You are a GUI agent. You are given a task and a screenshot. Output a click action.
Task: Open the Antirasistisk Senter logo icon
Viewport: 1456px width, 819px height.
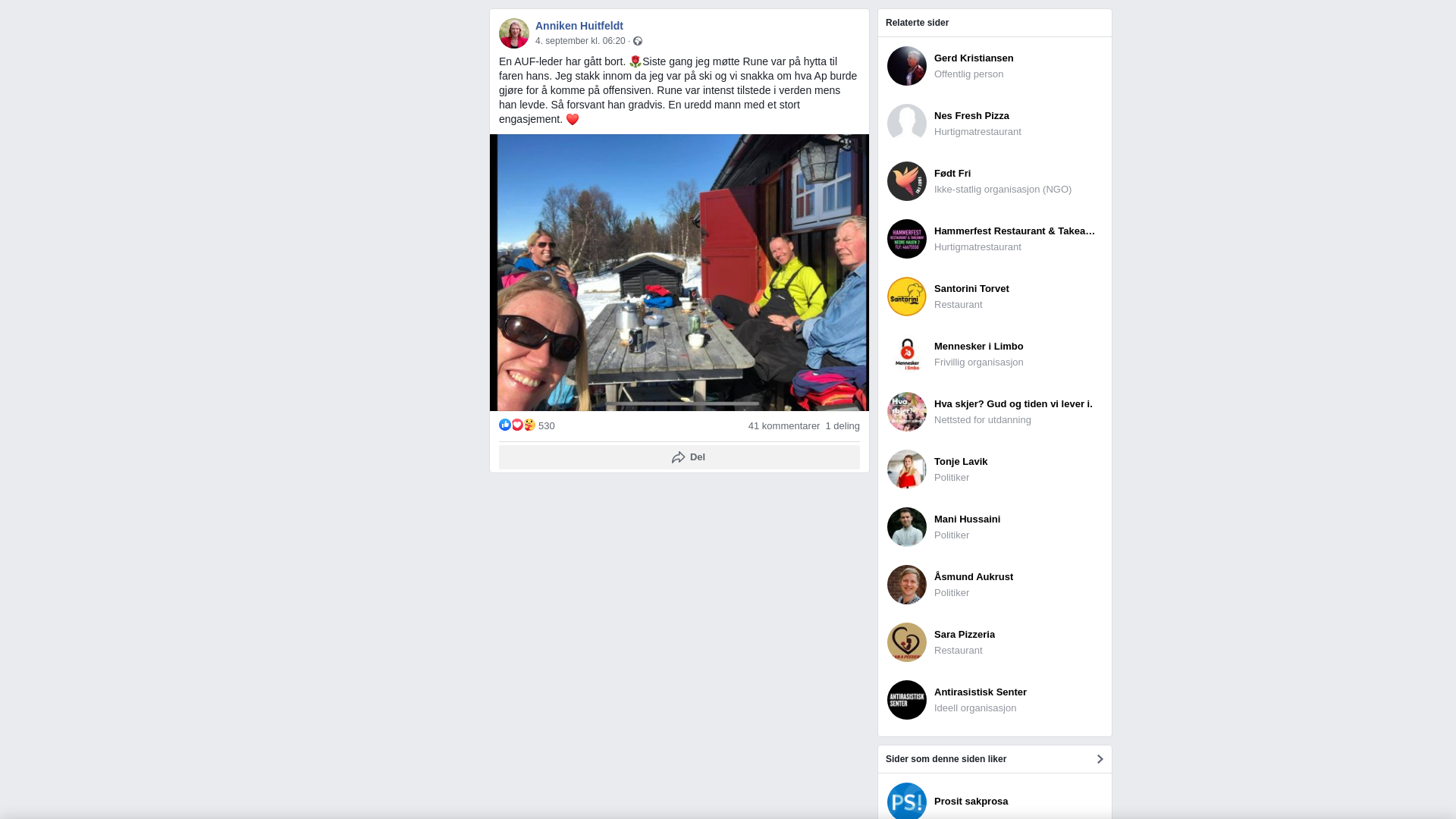906,700
